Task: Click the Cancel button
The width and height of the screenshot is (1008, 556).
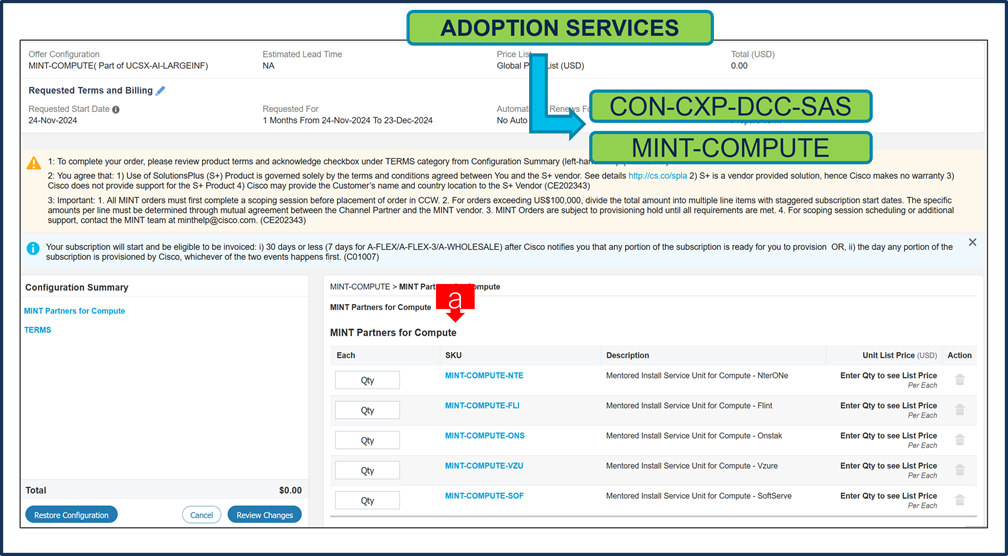Action: tap(201, 515)
